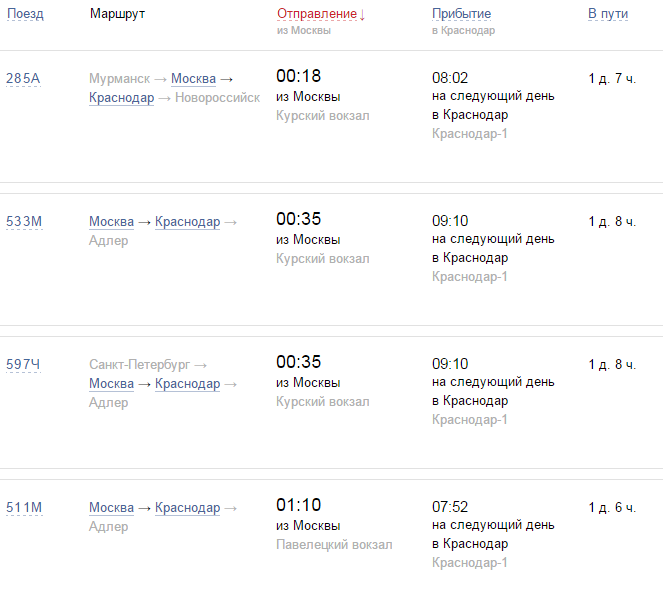Click Краснодар in train 285А route
Image resolution: width=663 pixels, height=594 pixels.
121,97
